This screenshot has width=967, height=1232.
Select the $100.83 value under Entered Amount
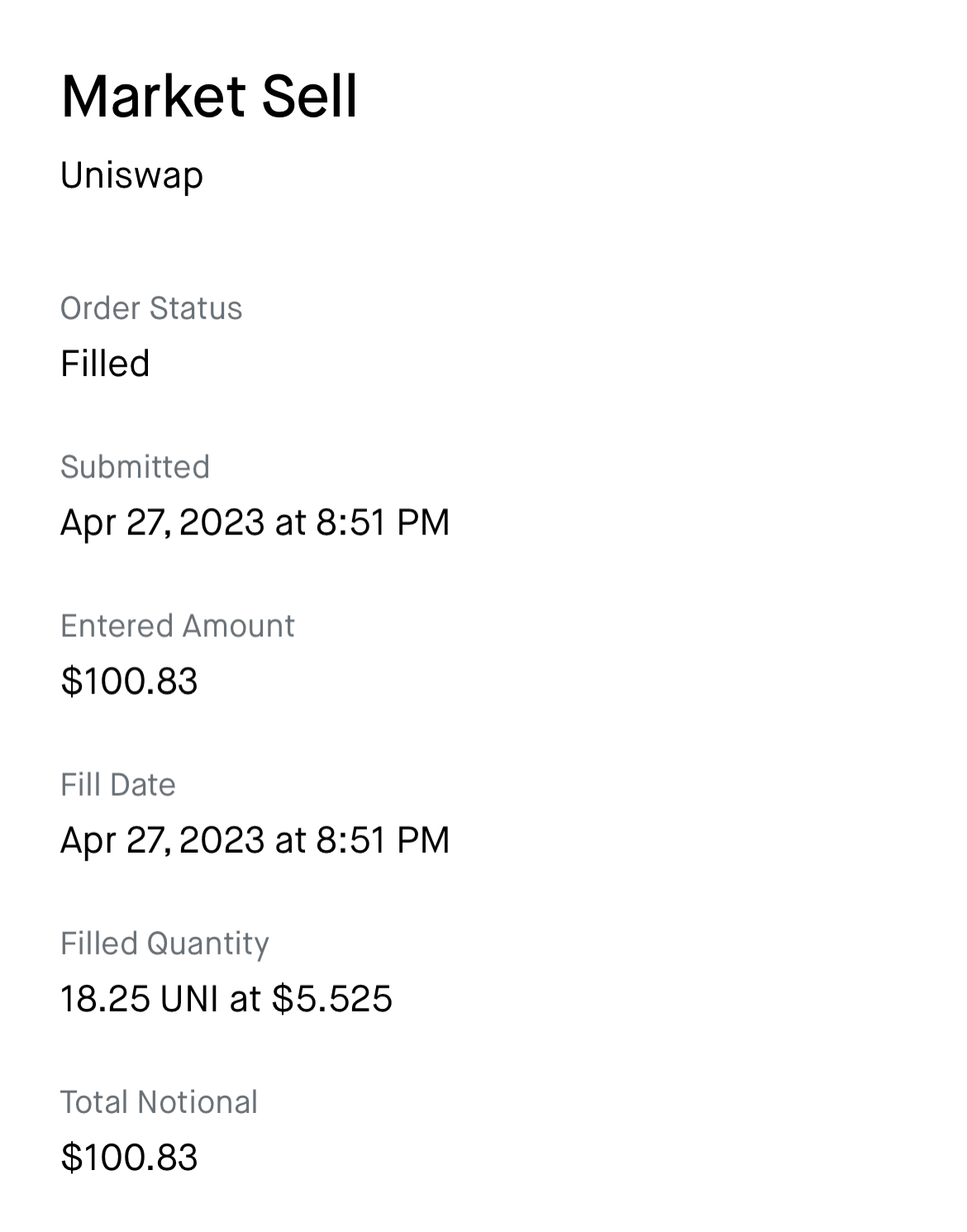[129, 681]
